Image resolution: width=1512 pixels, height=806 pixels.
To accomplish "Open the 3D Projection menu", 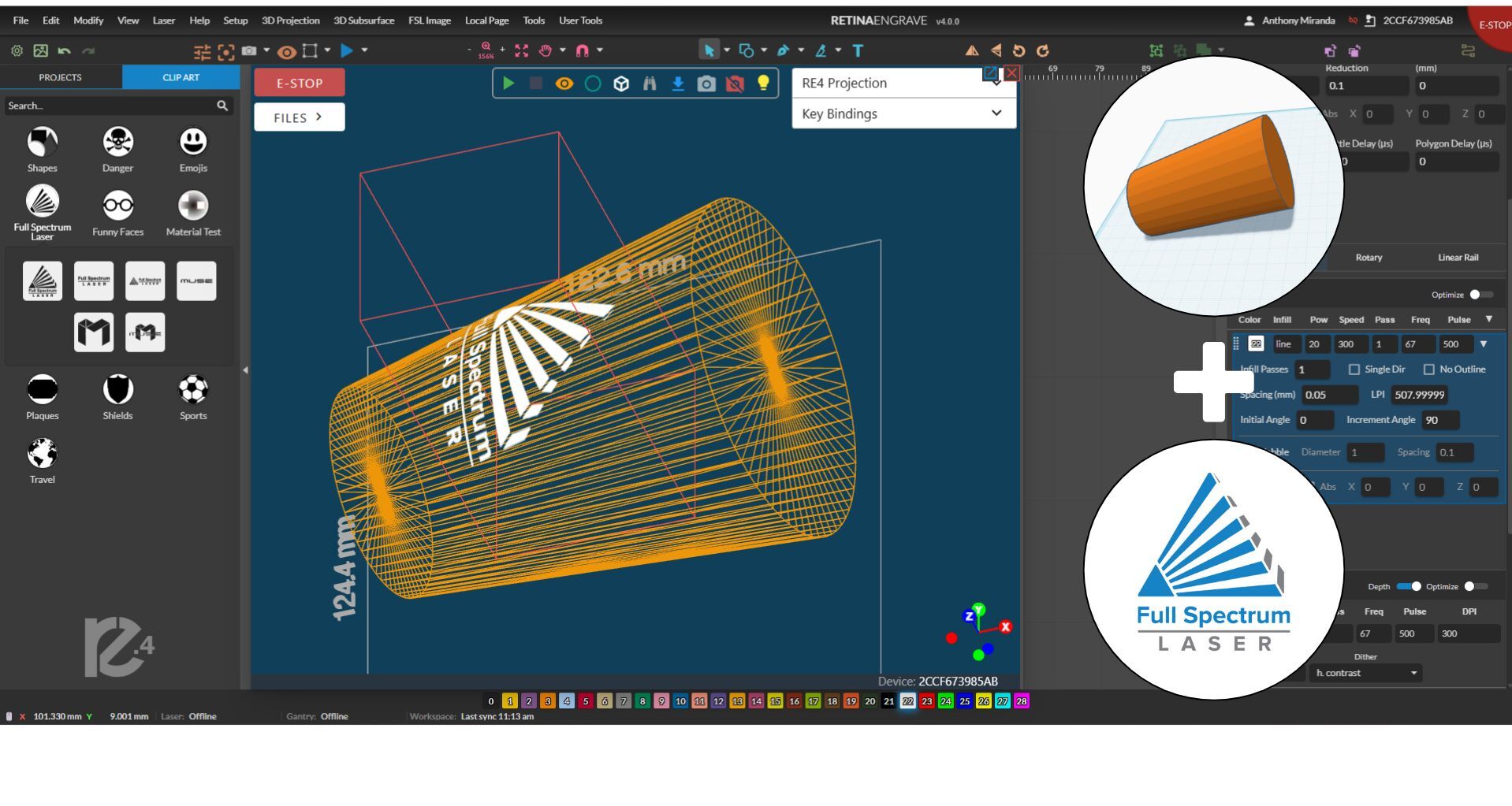I will (290, 20).
